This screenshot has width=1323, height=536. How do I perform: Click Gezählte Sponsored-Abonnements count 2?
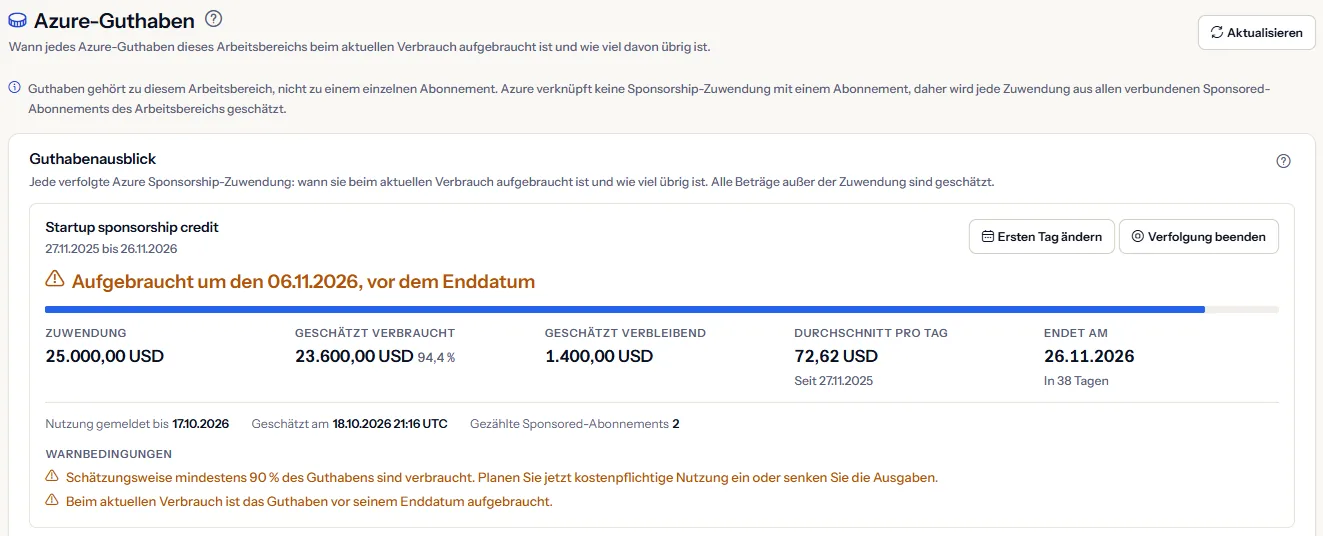point(575,424)
